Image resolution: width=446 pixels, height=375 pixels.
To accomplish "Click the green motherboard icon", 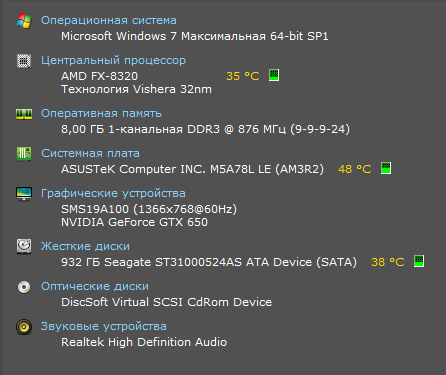I will (24, 154).
